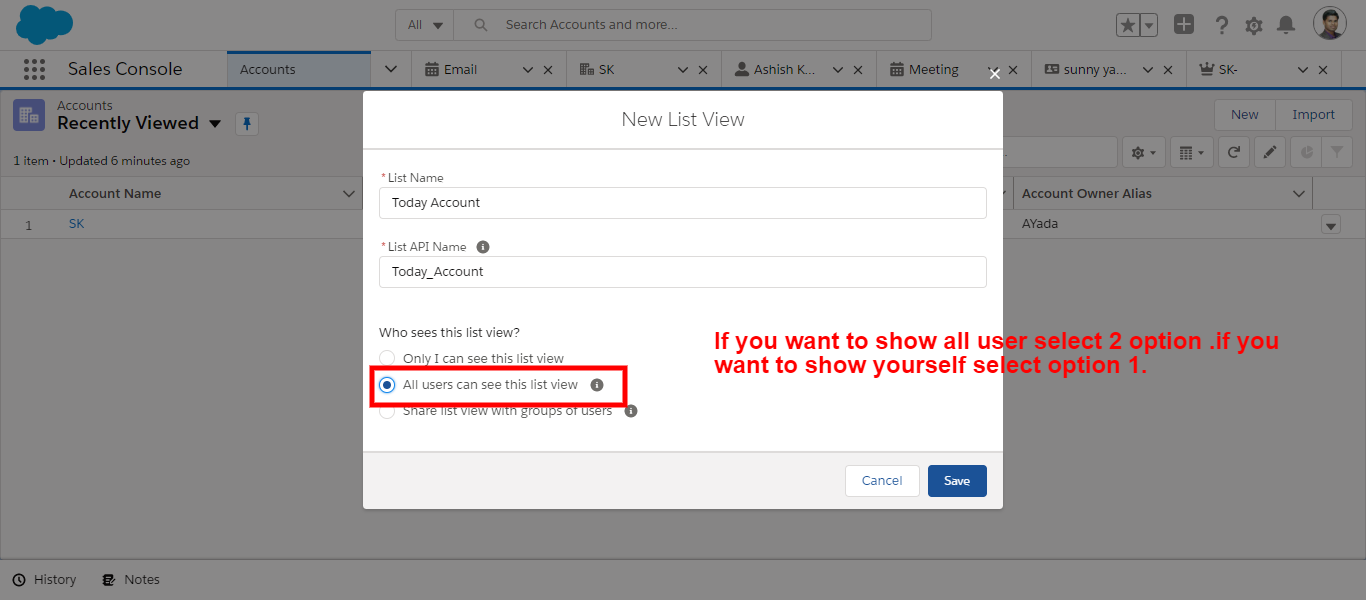Cancel the New List View dialog
1366x600 pixels.
coord(881,481)
